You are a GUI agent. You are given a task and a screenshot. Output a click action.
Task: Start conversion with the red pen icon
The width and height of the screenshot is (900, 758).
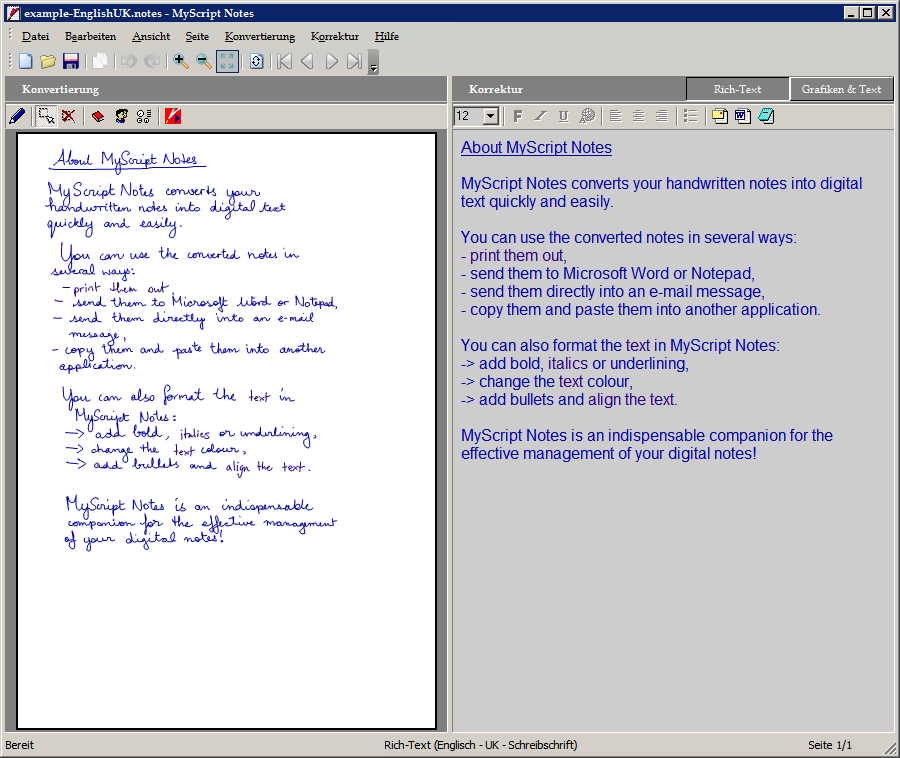click(173, 116)
